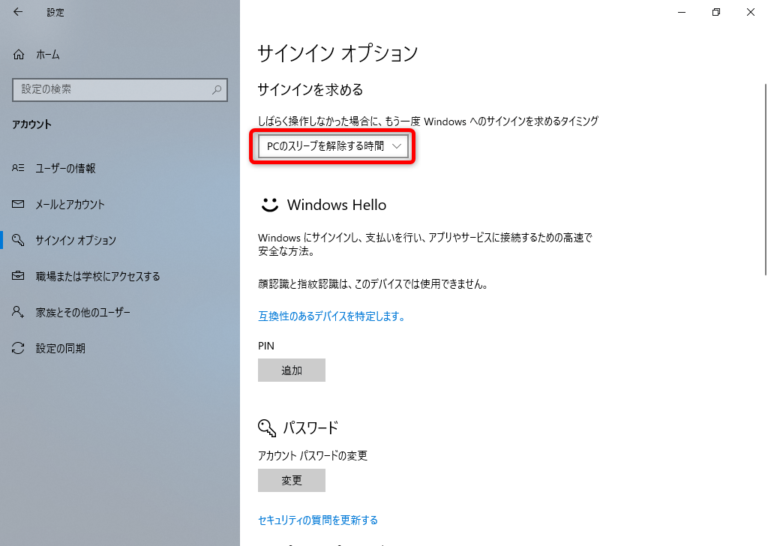Click the dropdown chevron in sign-in timing box
768x546 pixels.
click(x=397, y=147)
